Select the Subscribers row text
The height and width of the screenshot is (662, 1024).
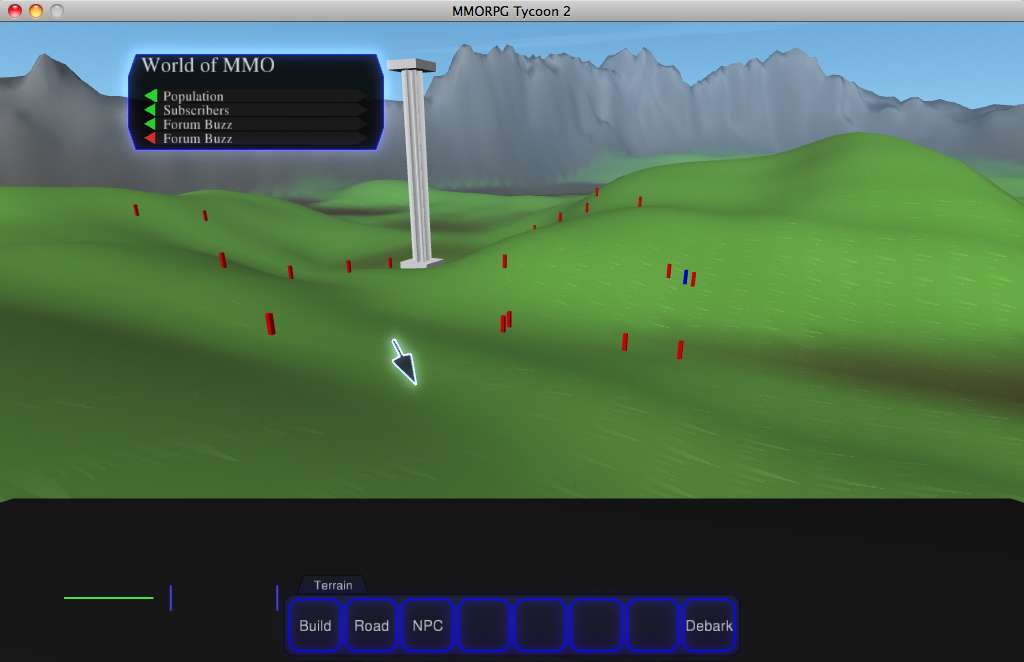point(196,110)
